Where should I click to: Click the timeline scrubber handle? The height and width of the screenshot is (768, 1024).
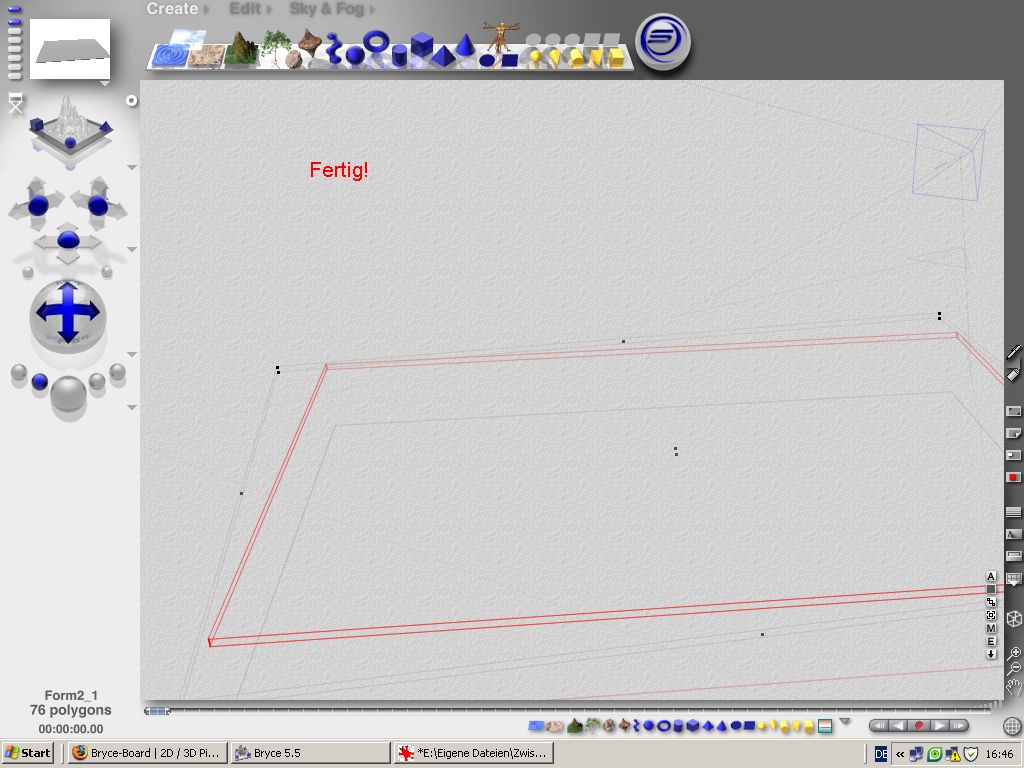pyautogui.click(x=157, y=711)
